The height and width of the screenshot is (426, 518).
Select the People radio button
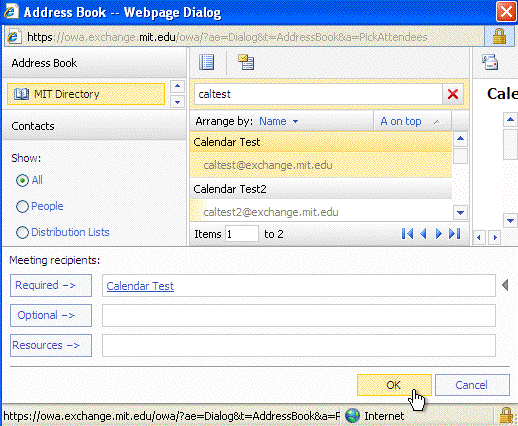click(22, 207)
